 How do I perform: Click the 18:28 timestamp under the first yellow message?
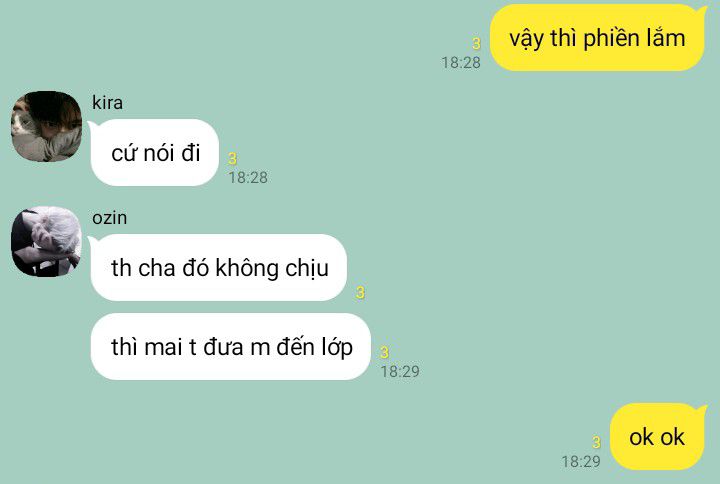click(x=461, y=62)
